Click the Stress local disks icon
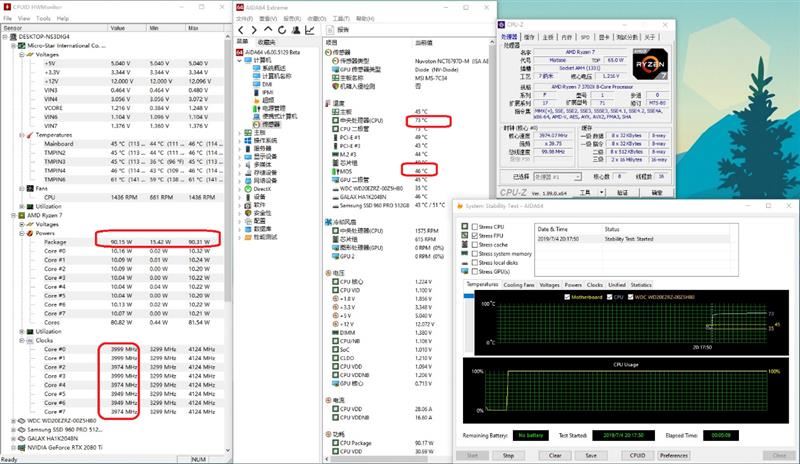 pyautogui.click(x=465, y=262)
